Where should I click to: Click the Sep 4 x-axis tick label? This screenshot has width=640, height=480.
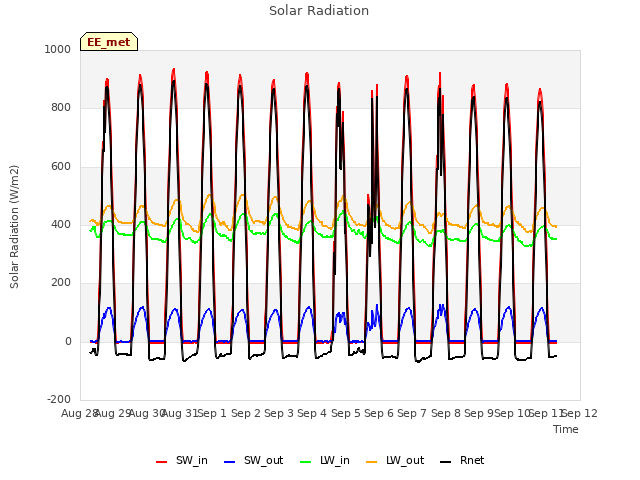click(312, 413)
